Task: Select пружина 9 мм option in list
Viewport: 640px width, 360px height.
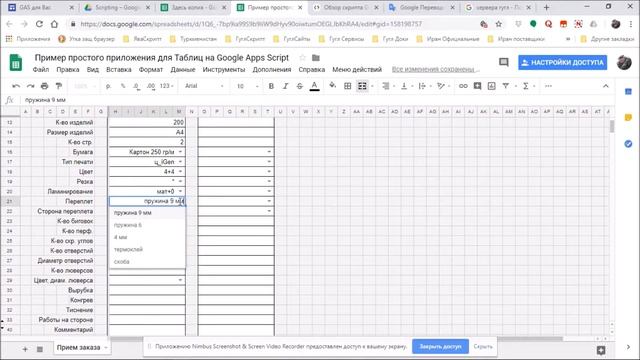Action: coord(133,213)
